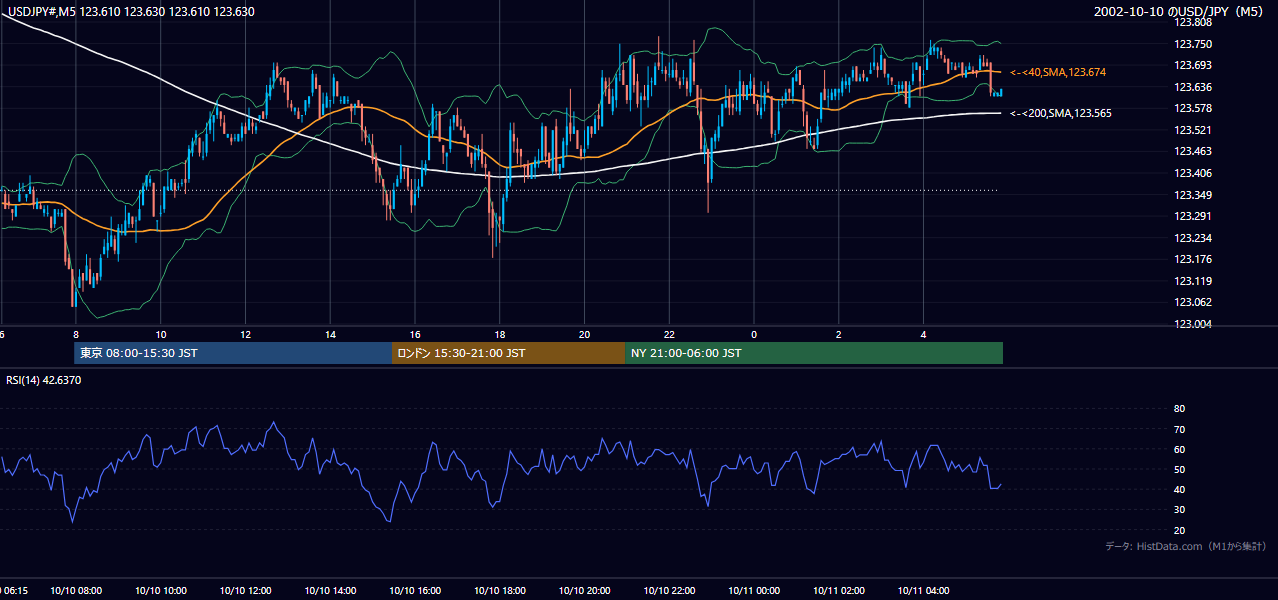Click hour label 4 under the price chart
This screenshot has width=1278, height=600.
924,334
